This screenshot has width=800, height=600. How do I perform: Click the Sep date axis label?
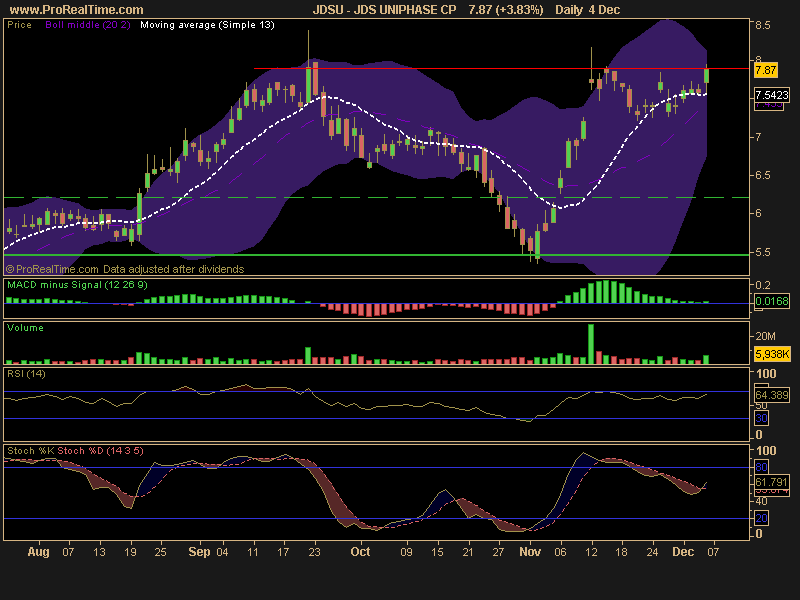(199, 552)
